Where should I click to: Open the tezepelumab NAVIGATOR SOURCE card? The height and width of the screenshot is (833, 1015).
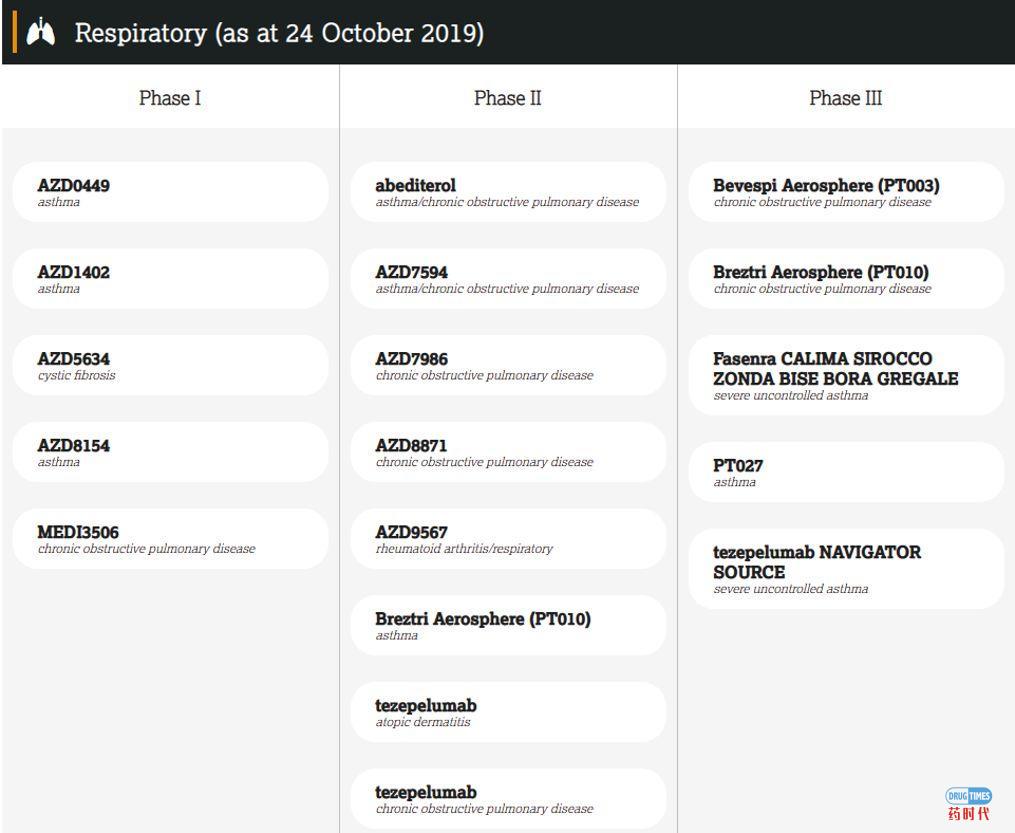click(846, 569)
